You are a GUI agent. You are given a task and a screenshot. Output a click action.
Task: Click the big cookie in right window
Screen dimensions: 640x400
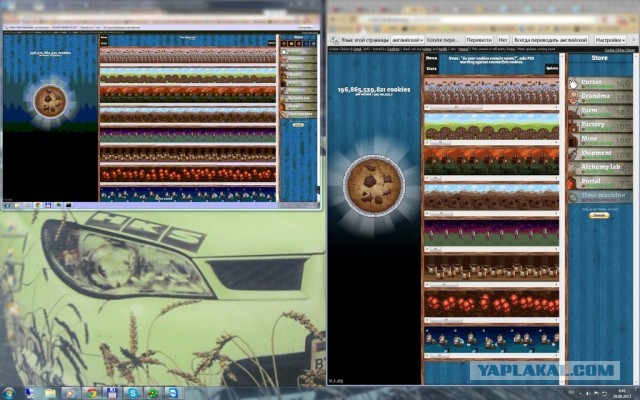coord(374,186)
